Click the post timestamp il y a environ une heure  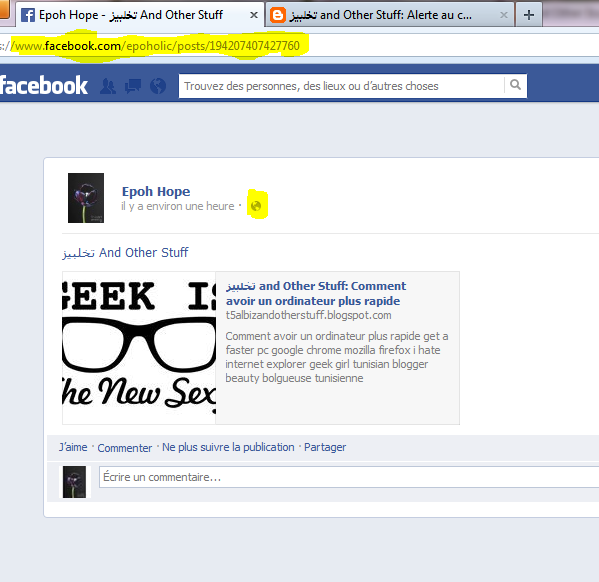click(x=178, y=206)
